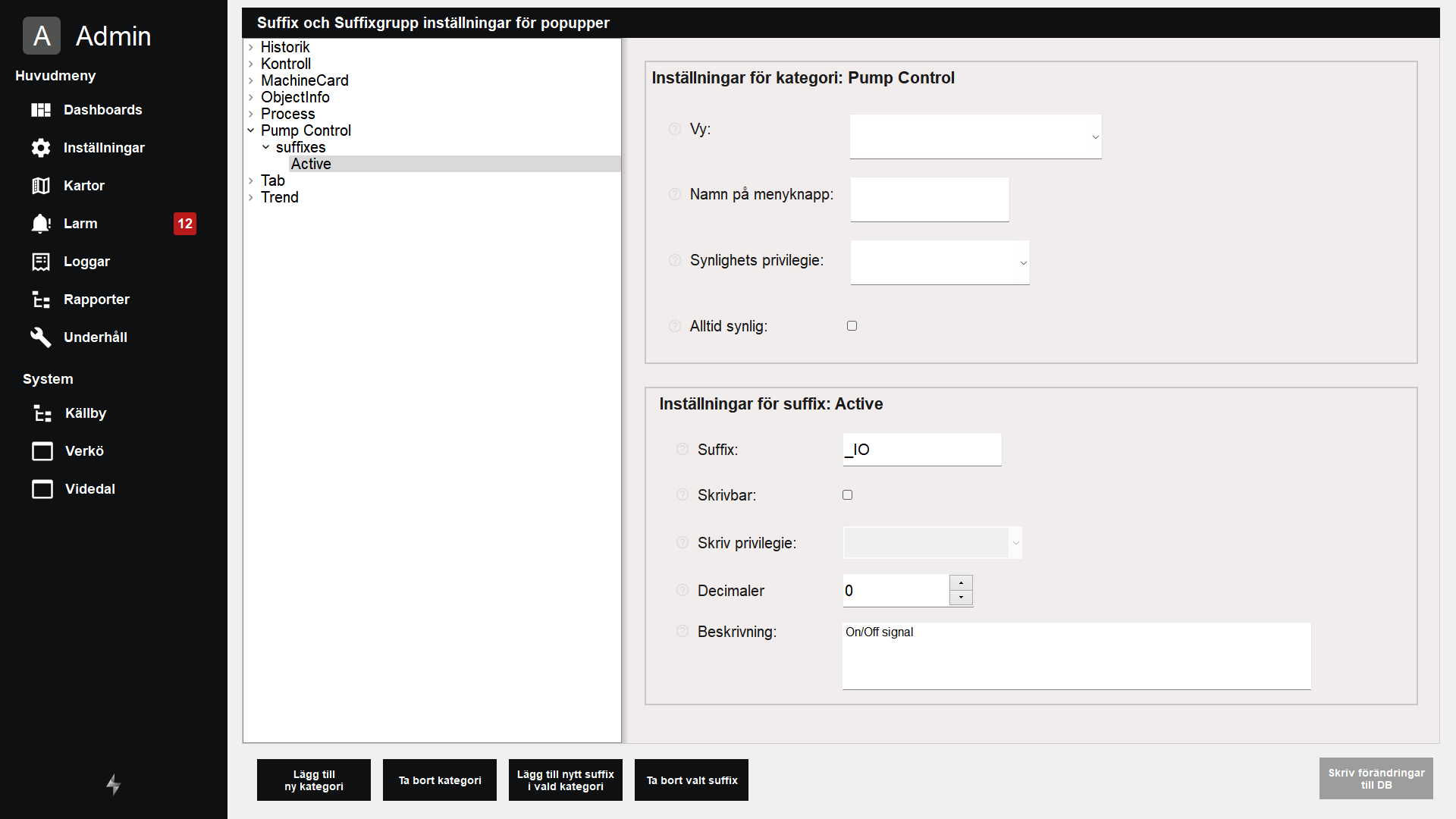Click the Larm alarm bell icon

[40, 224]
